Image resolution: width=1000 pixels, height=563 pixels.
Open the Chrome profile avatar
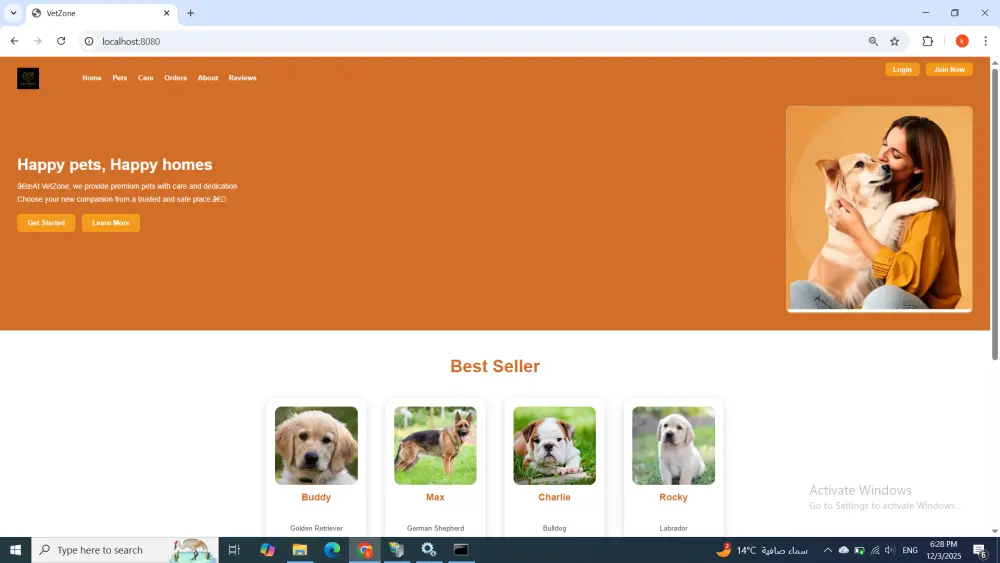[x=962, y=41]
